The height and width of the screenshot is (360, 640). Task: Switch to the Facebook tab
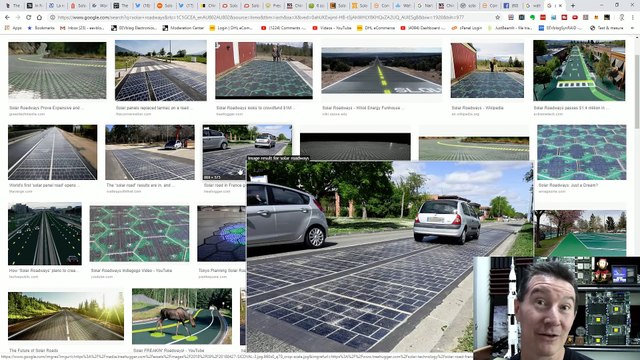pos(510,6)
